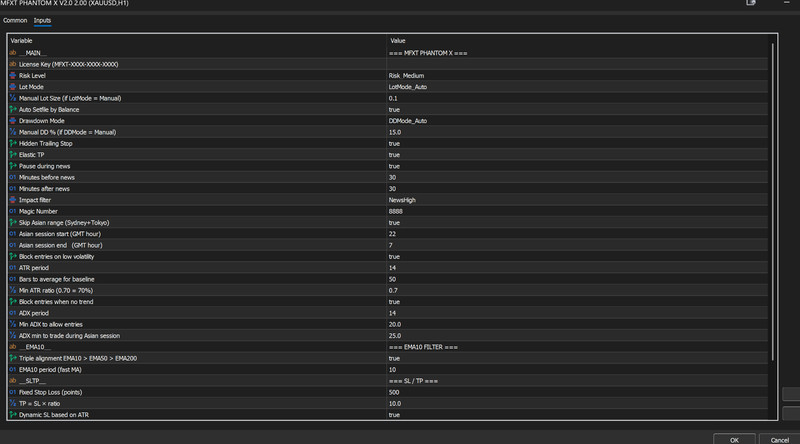
Task: Click the Cancel button
Action: 779,439
